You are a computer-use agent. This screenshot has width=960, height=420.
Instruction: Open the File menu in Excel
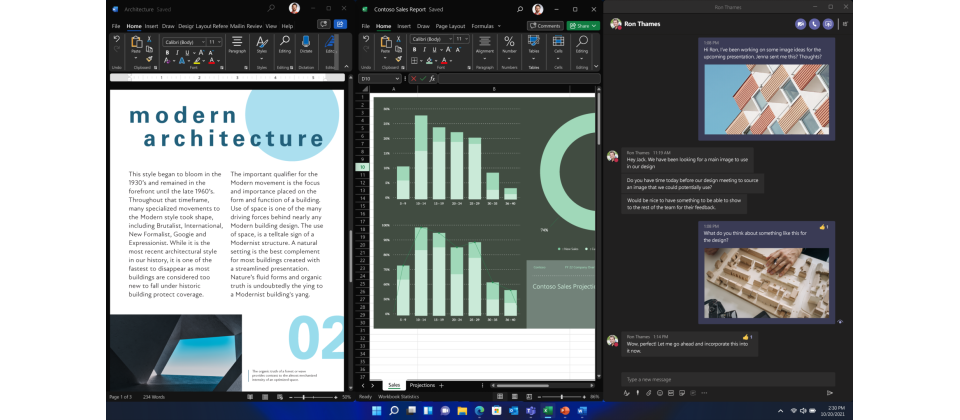[x=366, y=26]
